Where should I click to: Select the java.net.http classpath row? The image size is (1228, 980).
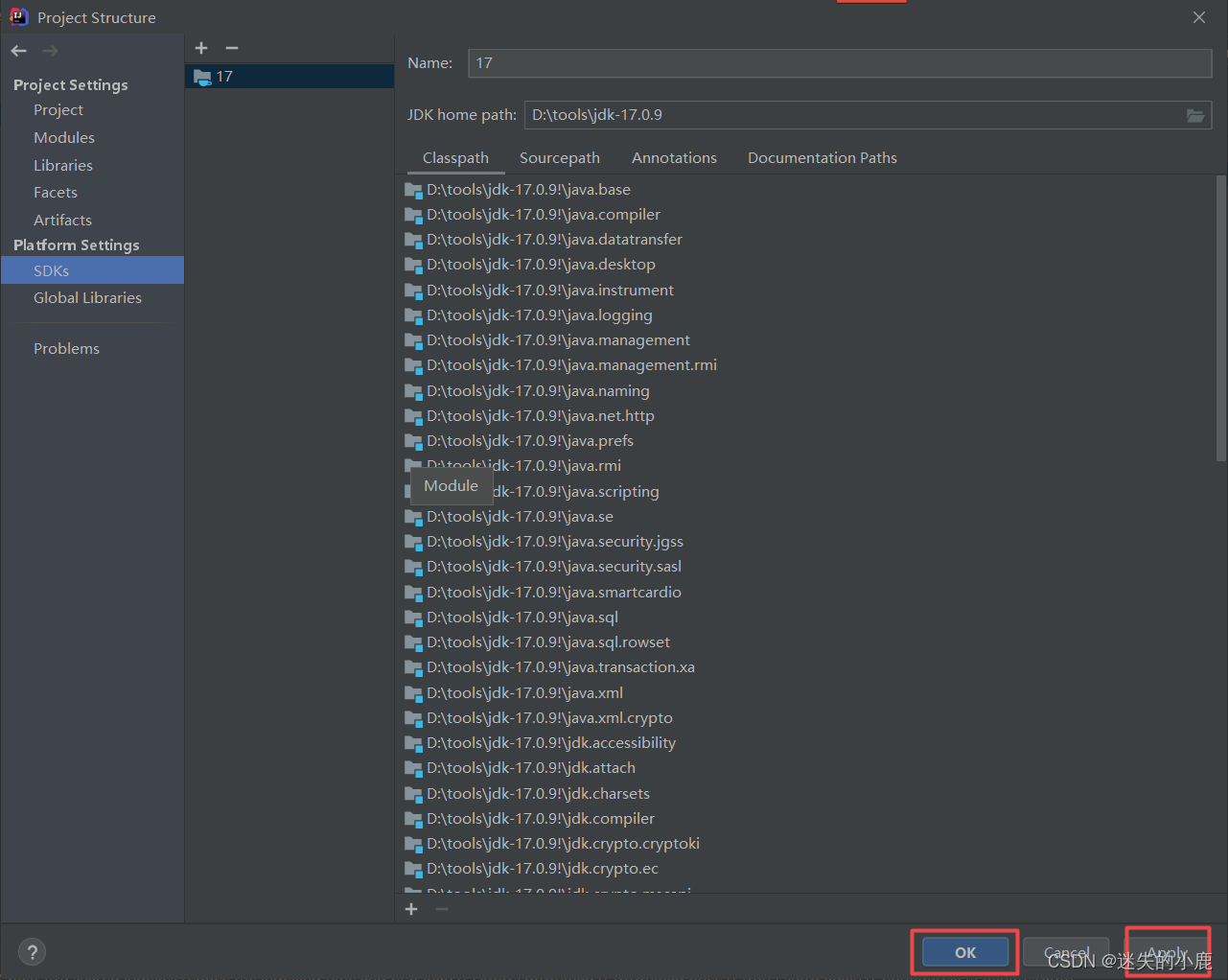[805, 416]
